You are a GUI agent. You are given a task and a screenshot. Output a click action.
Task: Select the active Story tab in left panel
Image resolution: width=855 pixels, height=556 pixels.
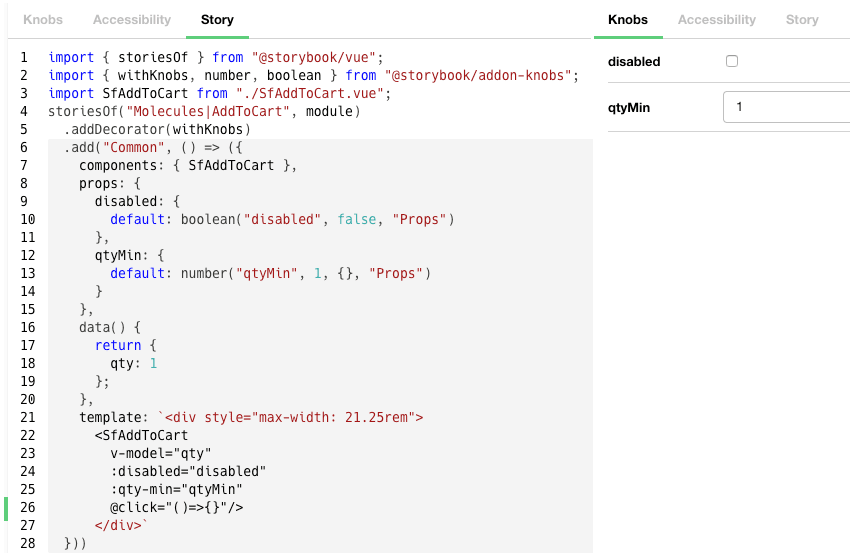(217, 20)
